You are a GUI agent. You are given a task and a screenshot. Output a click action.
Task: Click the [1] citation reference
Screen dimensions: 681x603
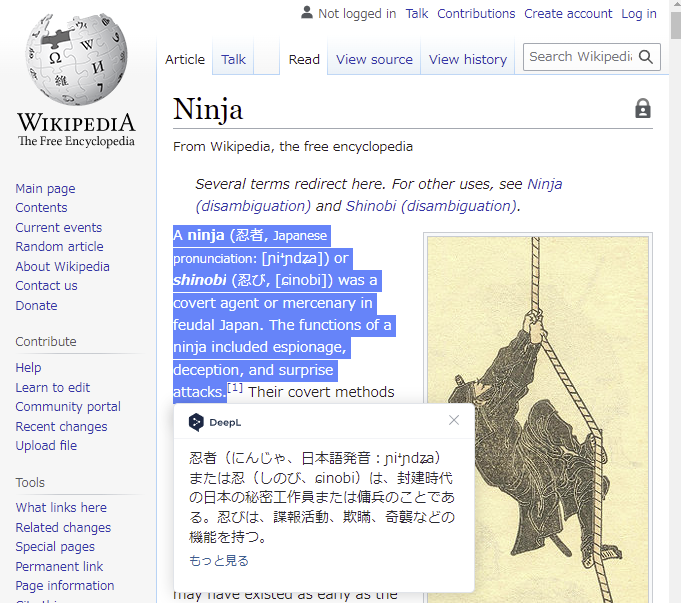coord(235,388)
